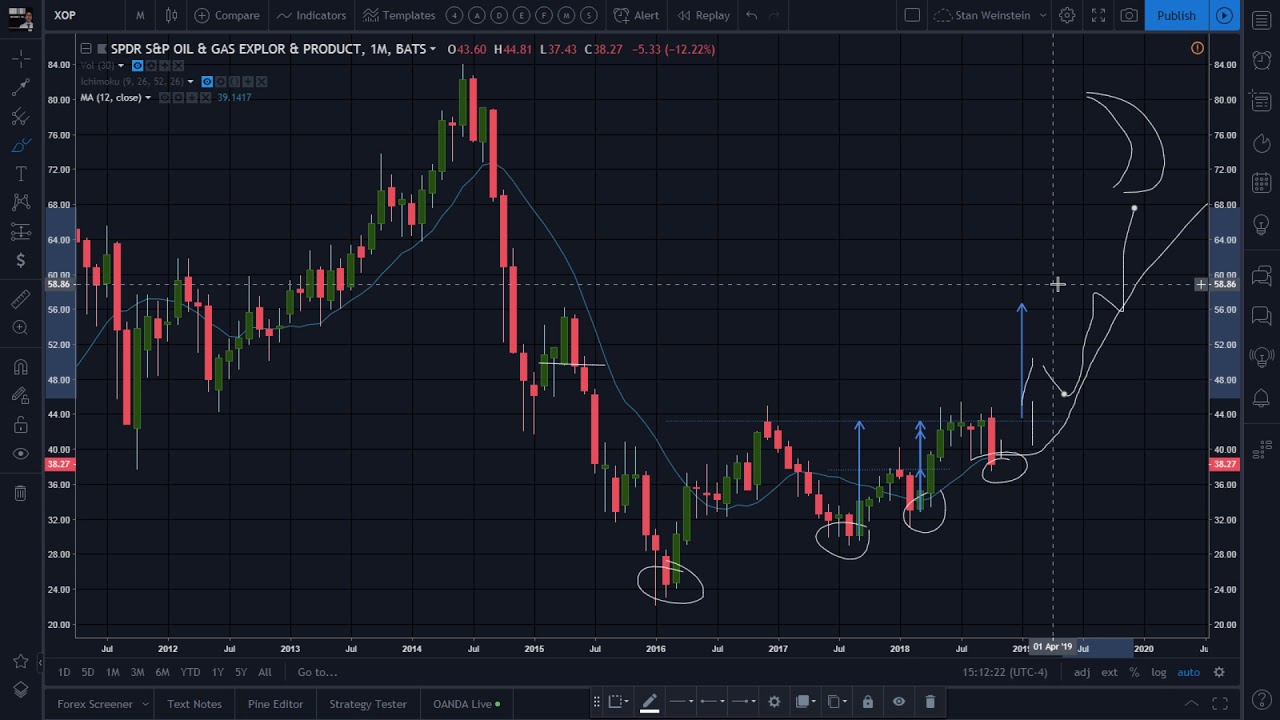Viewport: 1280px width, 720px height.
Task: Open the Indicators dialog
Action: tap(311, 15)
